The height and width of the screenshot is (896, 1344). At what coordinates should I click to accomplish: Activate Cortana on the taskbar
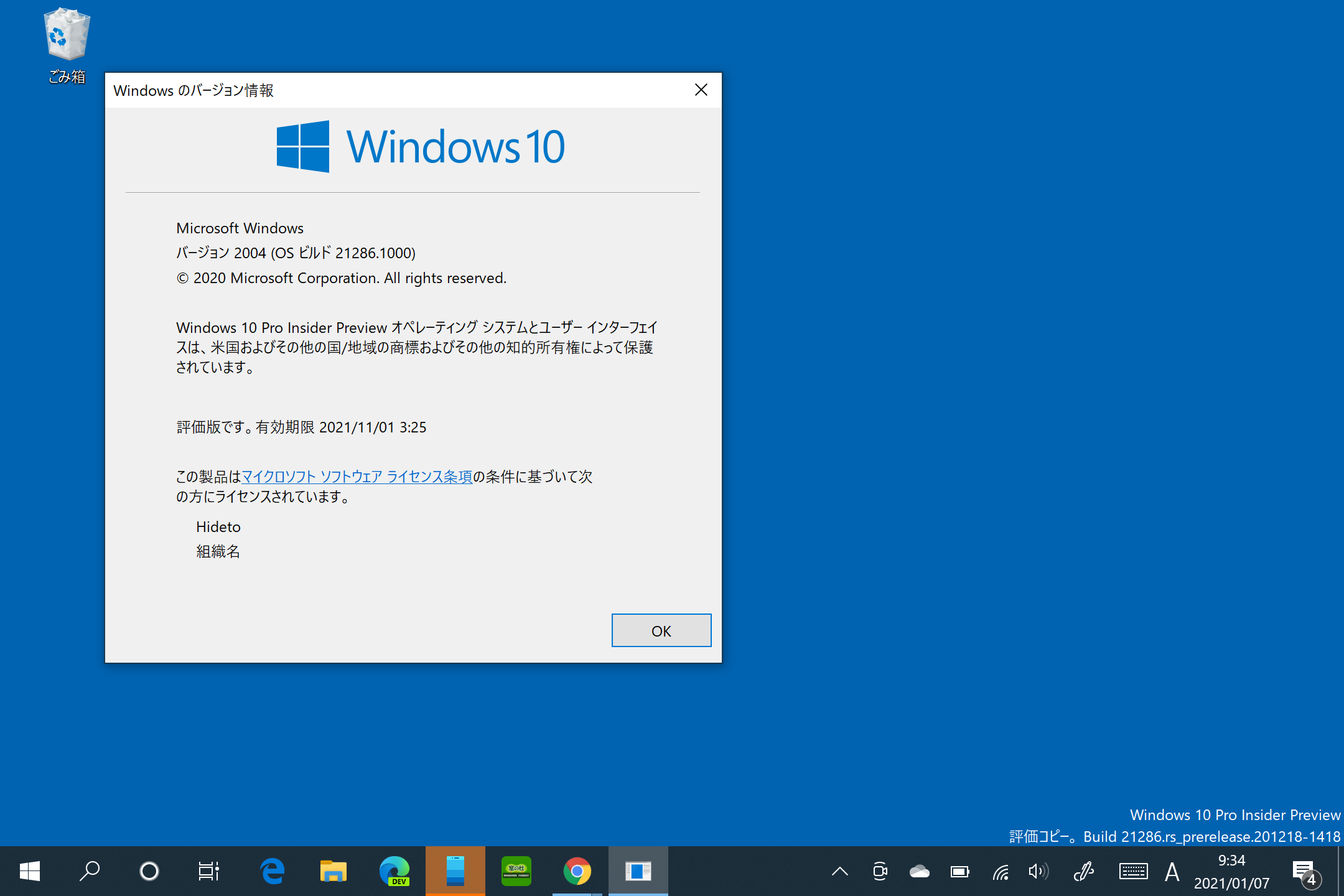pyautogui.click(x=149, y=871)
